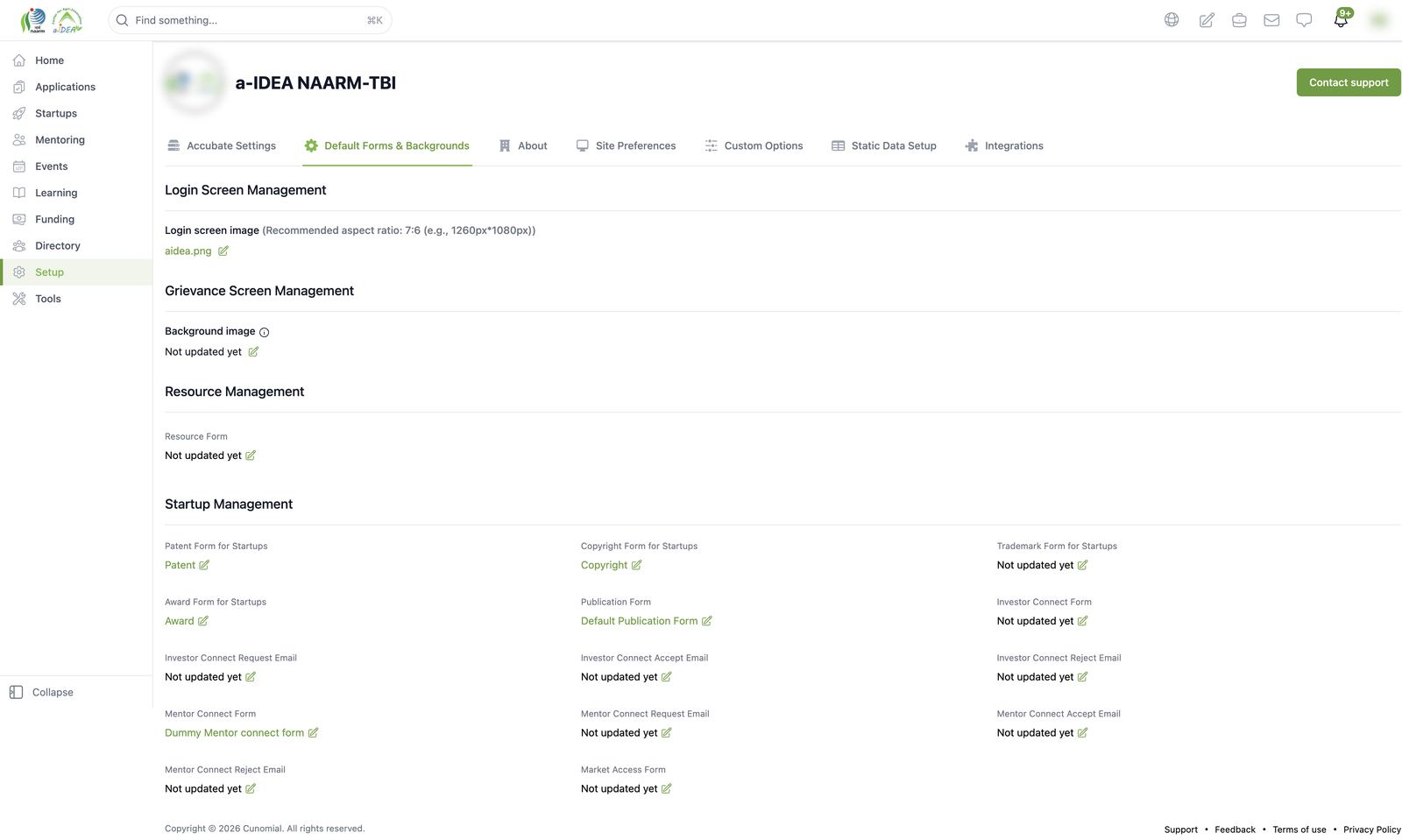This screenshot has width=1402, height=840.
Task: Open the Copyright form link
Action: 604,565
